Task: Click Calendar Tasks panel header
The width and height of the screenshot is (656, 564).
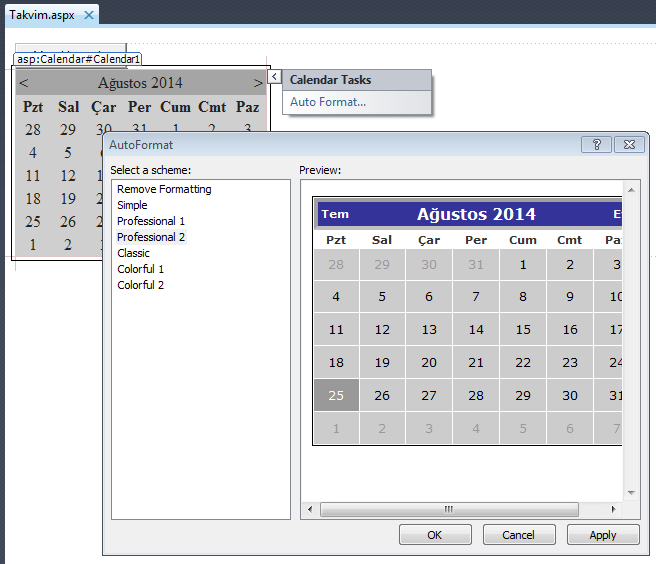Action: [357, 80]
